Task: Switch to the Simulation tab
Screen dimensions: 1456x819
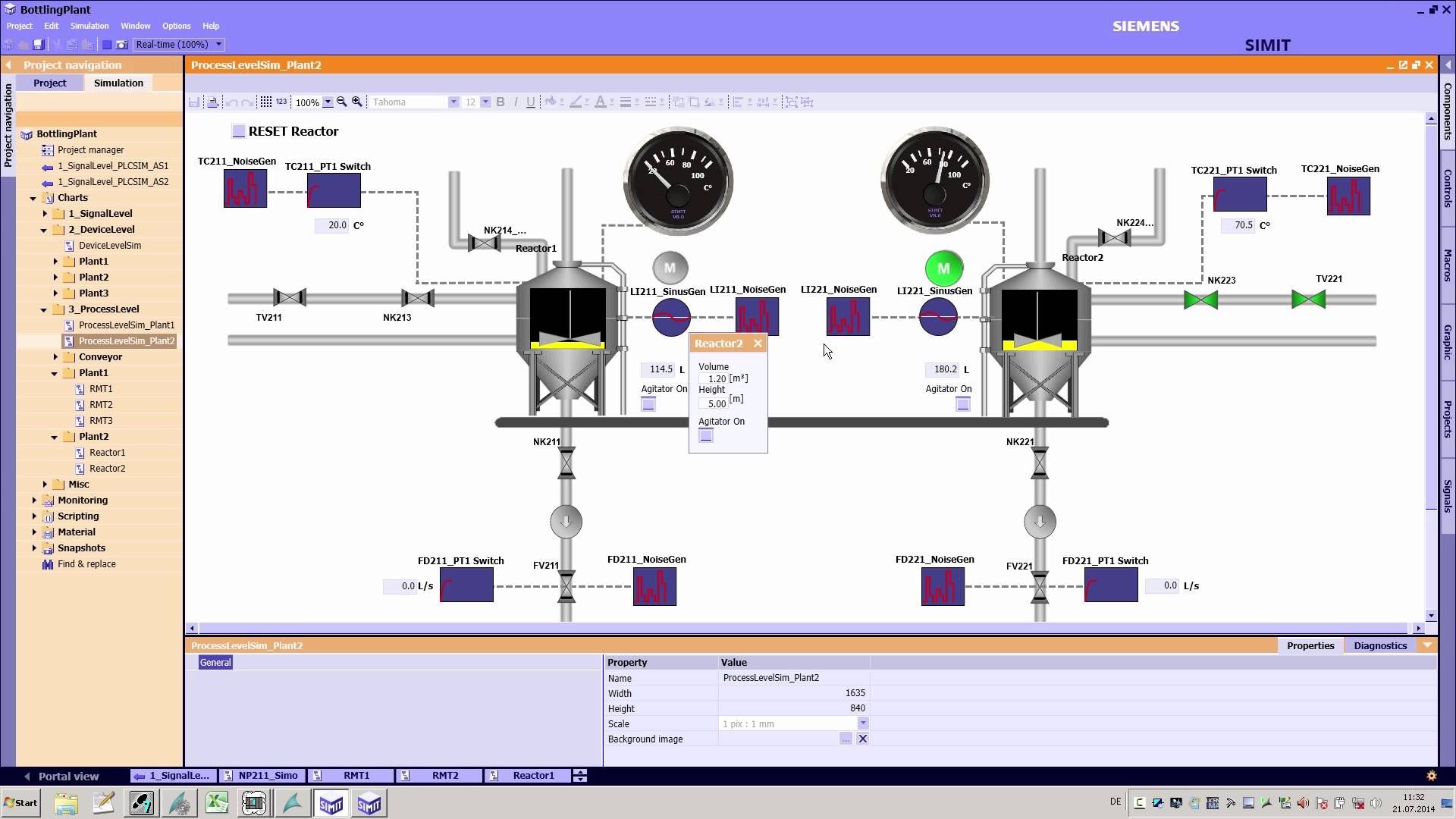Action: pyautogui.click(x=118, y=82)
